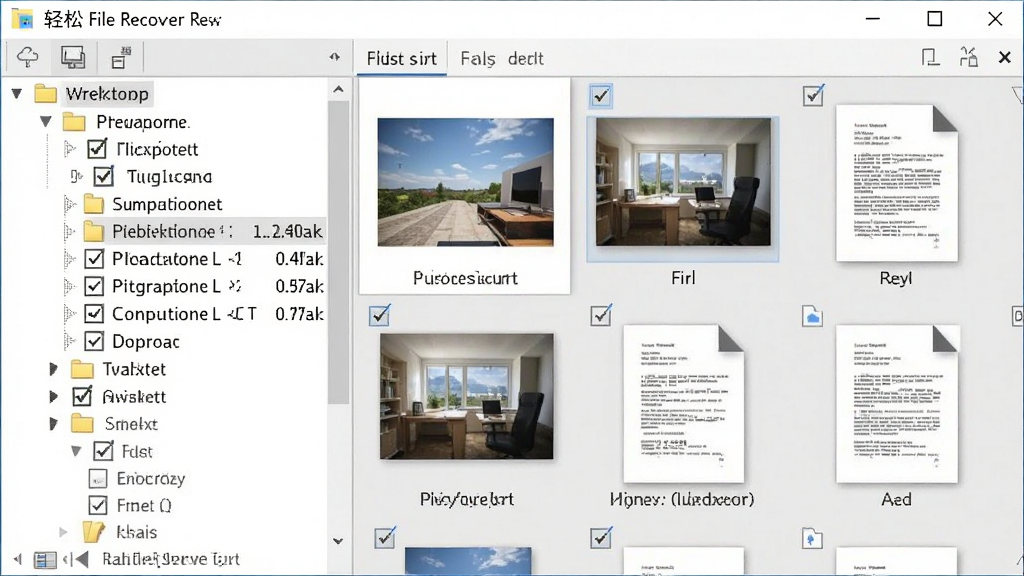Toggle the Tiuglicana checkbox

(104, 177)
